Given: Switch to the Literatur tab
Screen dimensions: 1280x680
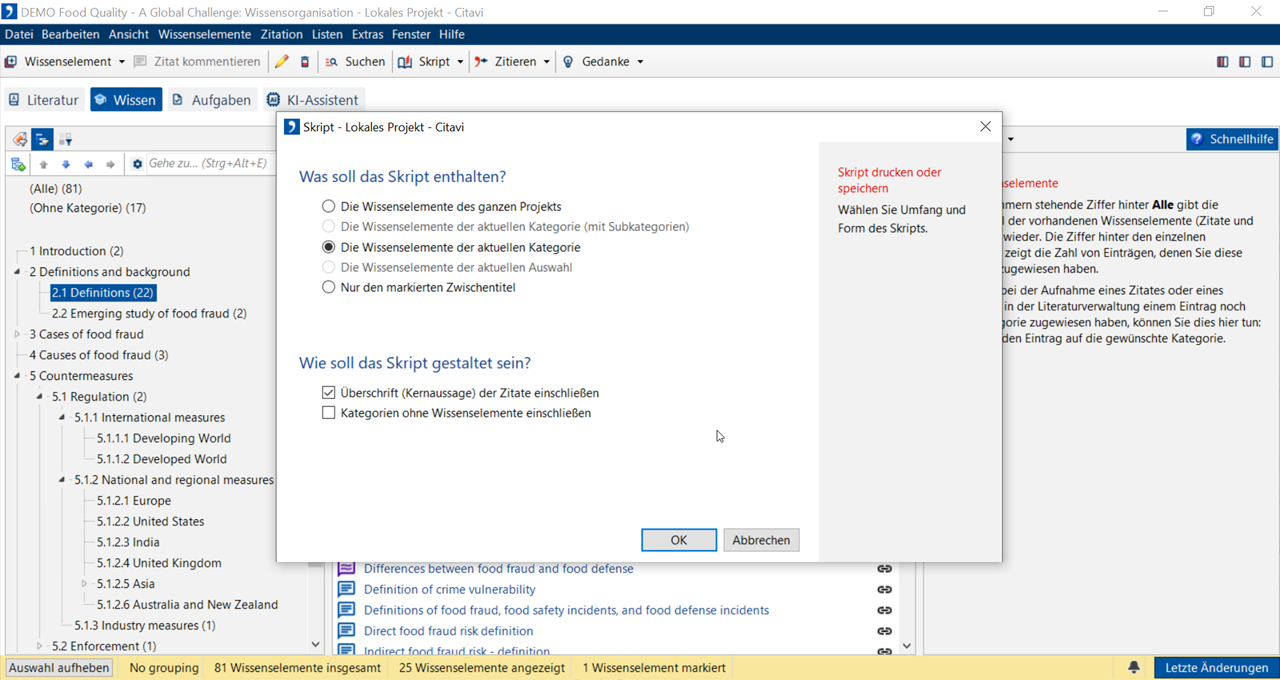Looking at the screenshot, I should tap(43, 100).
